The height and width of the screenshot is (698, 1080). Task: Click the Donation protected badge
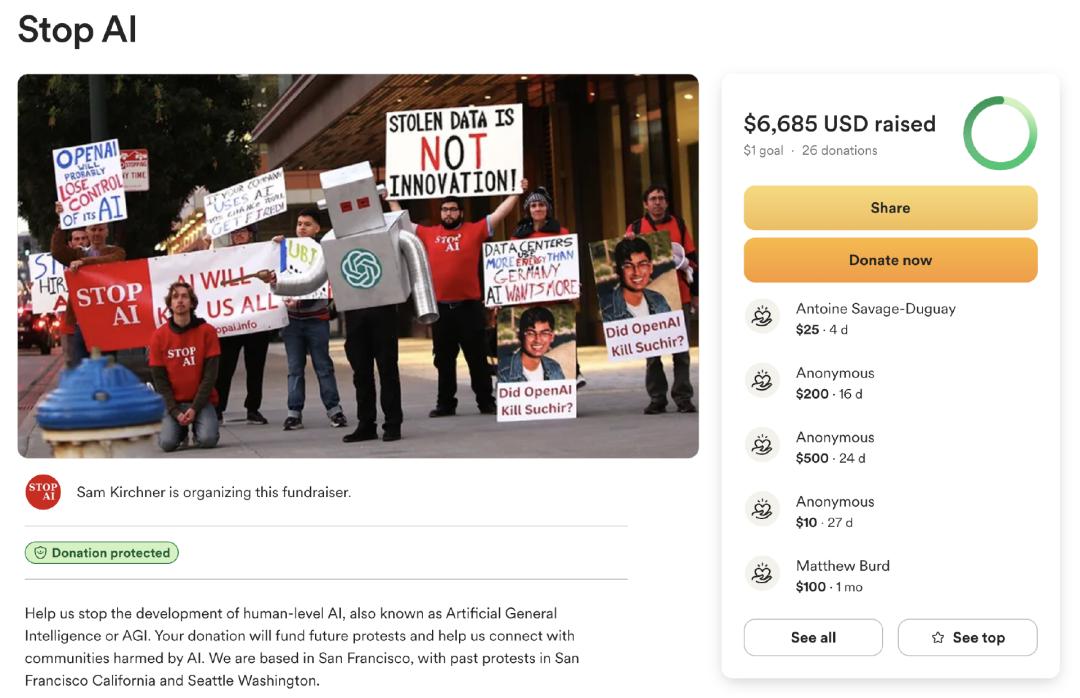[x=102, y=553]
